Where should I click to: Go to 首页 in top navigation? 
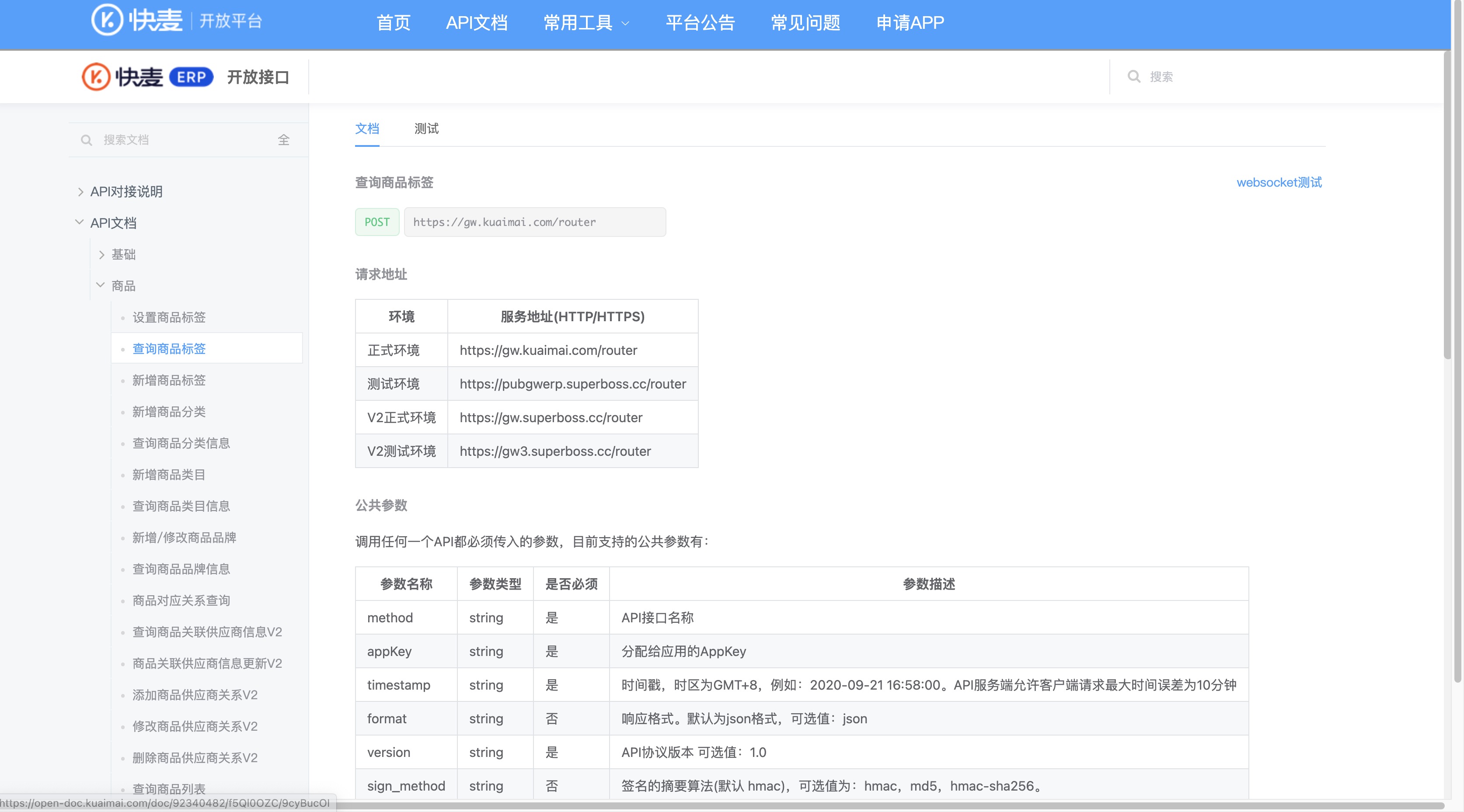393,23
